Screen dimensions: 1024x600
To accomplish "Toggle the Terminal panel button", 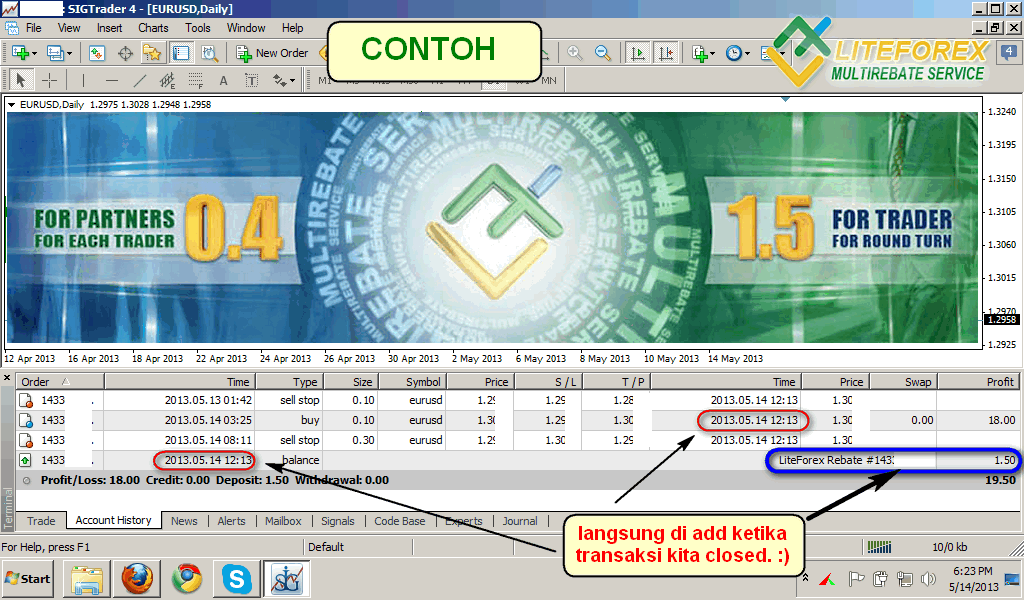I will tap(180, 53).
